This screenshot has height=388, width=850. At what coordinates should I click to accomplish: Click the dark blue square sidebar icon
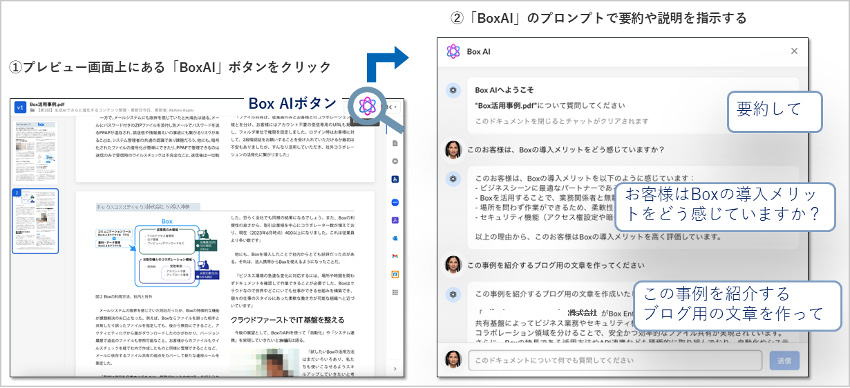pyautogui.click(x=395, y=179)
